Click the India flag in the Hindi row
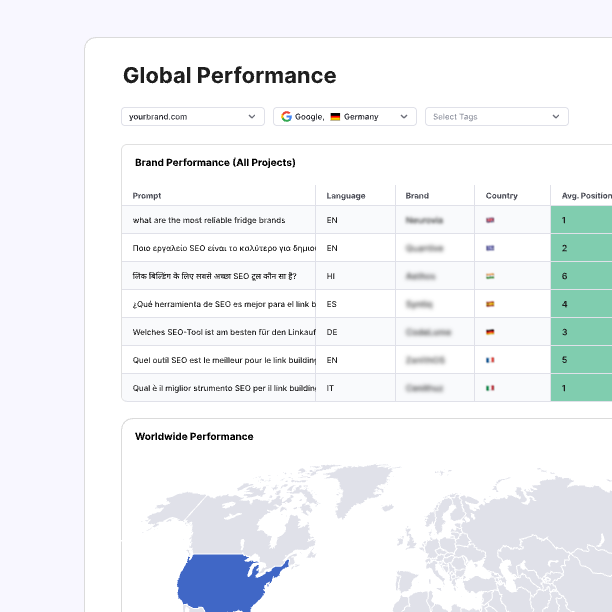This screenshot has width=612, height=612. coord(490,276)
